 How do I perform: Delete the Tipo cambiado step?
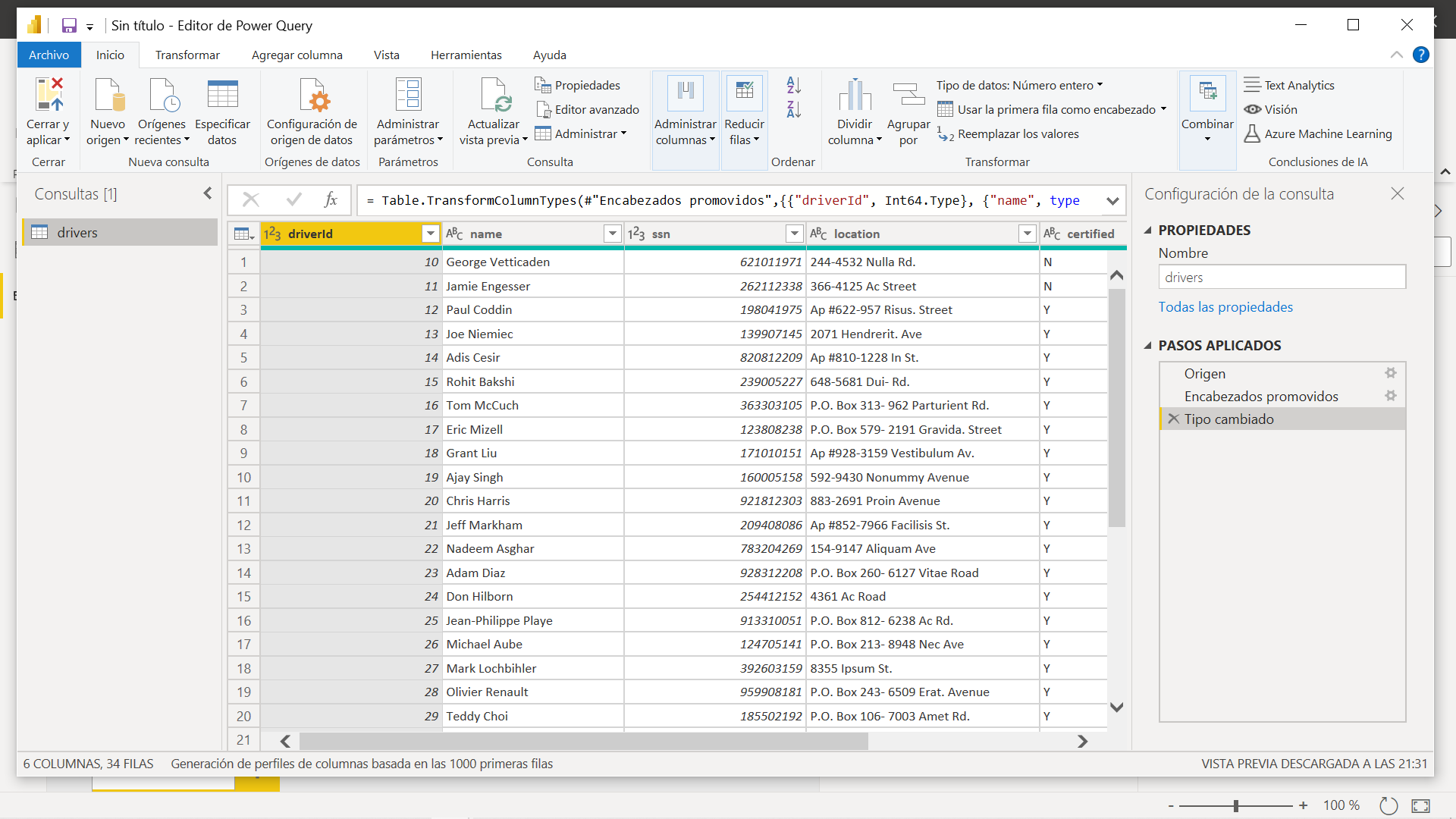1173,419
